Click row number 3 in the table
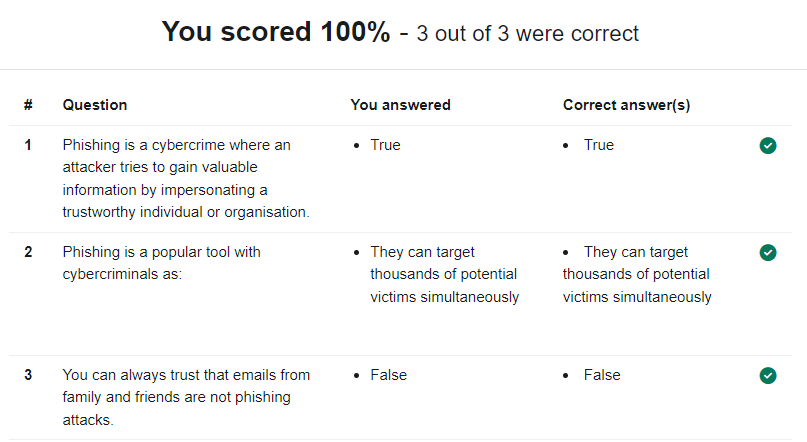Screen dimensions: 807x442 point(28,375)
